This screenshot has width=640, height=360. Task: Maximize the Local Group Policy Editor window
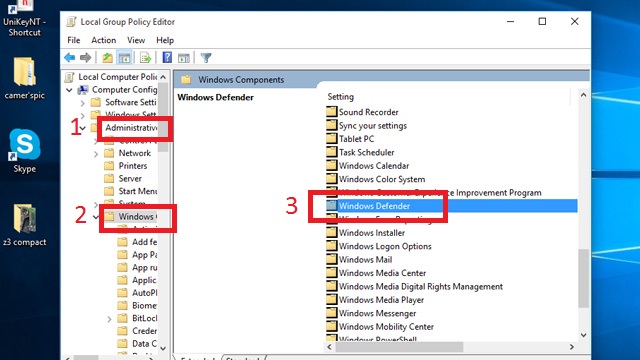[x=542, y=21]
